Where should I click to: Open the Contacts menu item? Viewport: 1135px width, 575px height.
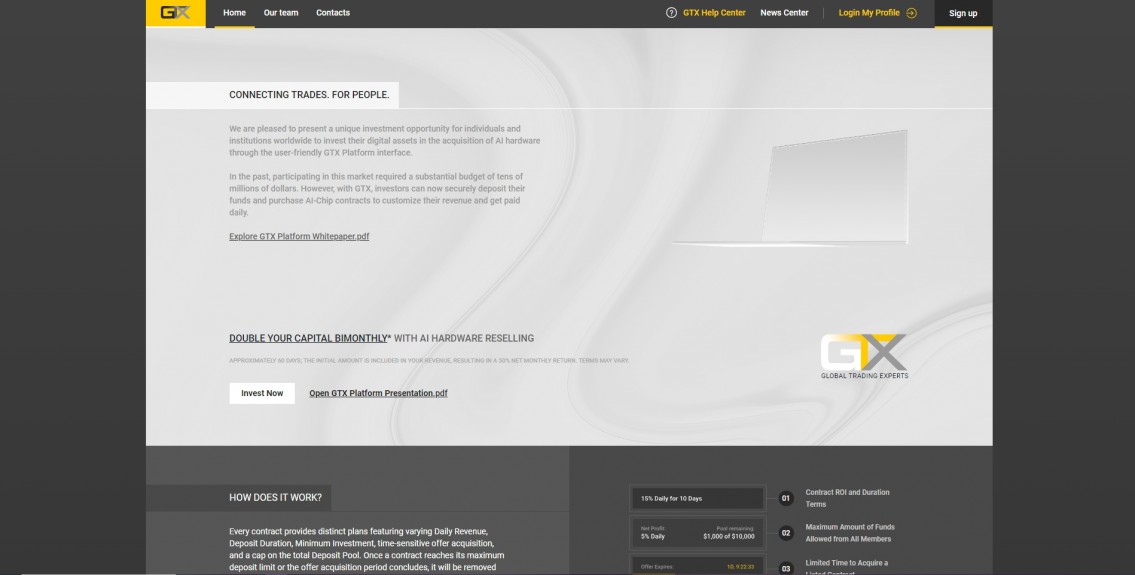pos(333,13)
